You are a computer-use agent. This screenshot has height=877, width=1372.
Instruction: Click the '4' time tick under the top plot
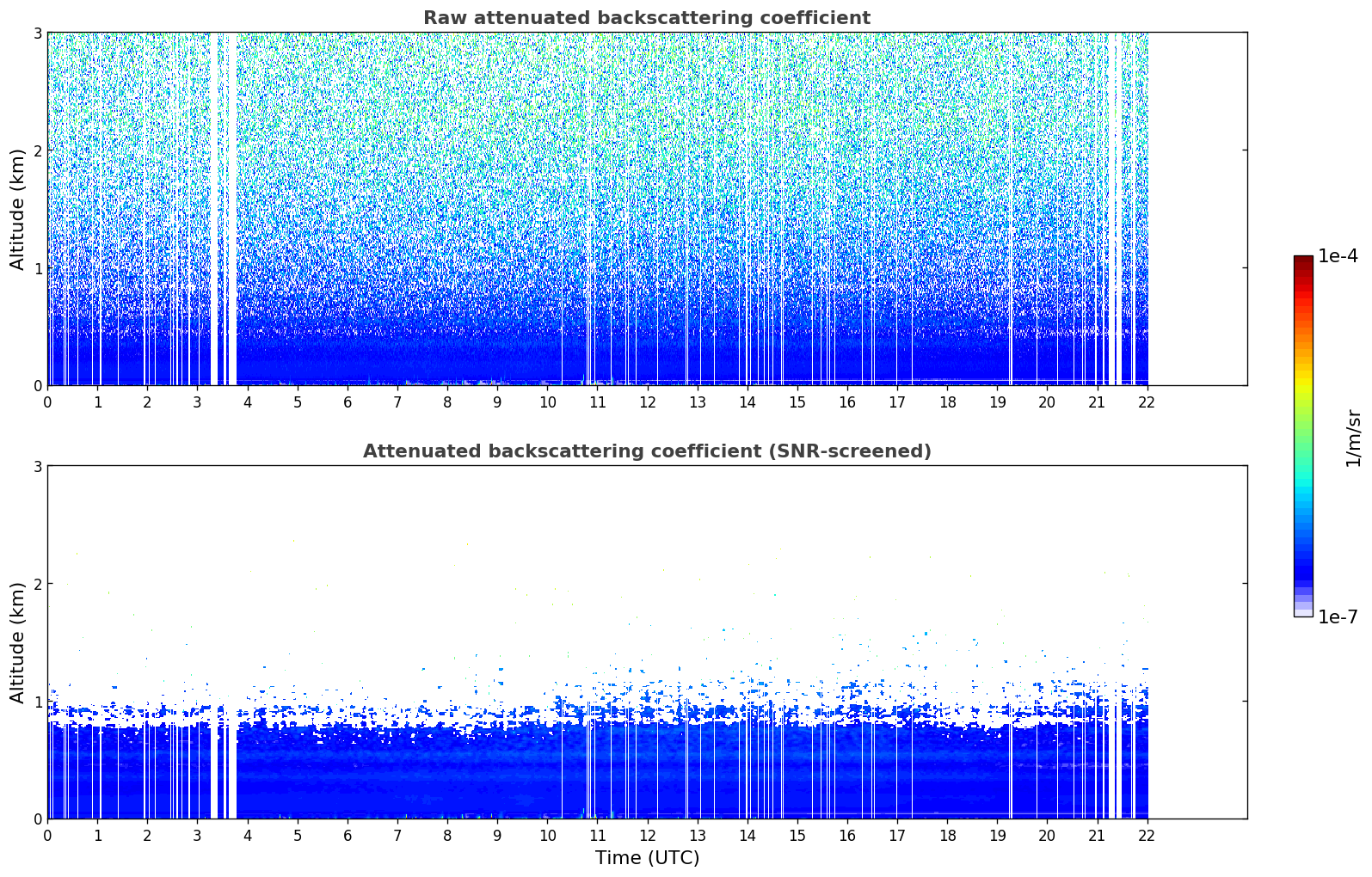click(248, 402)
